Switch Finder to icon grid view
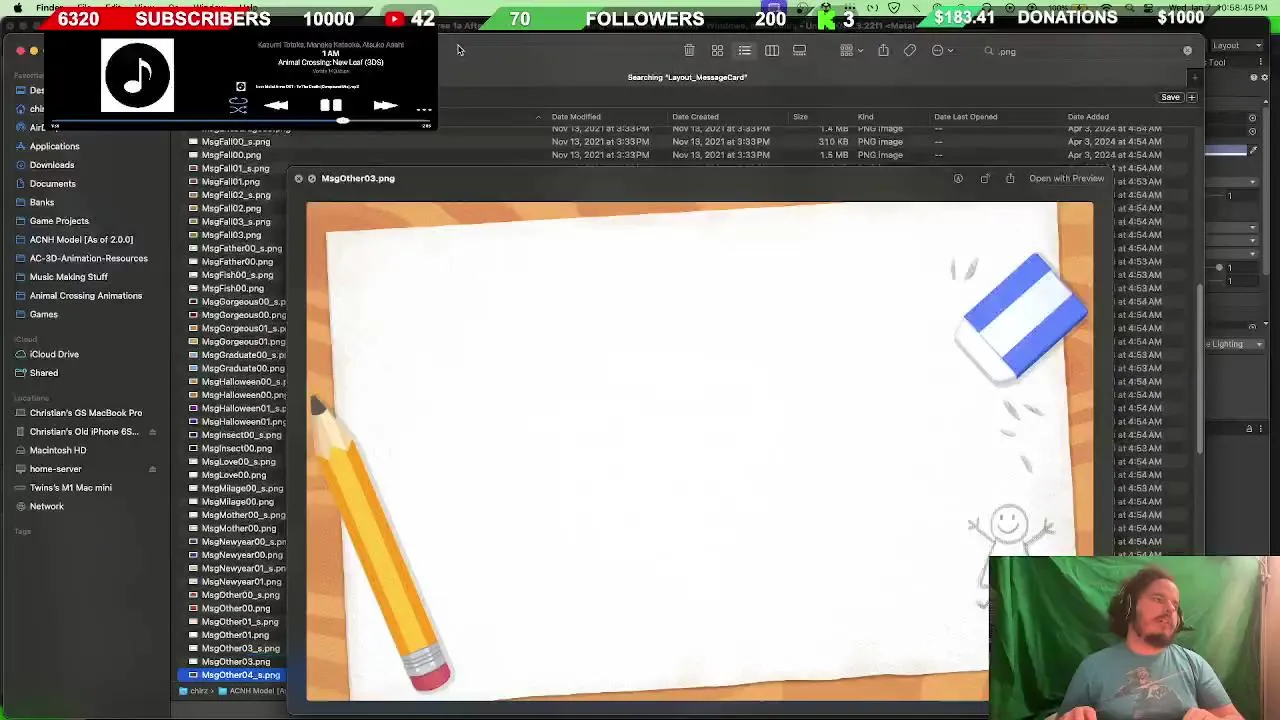This screenshot has width=1280, height=720. pos(717,51)
